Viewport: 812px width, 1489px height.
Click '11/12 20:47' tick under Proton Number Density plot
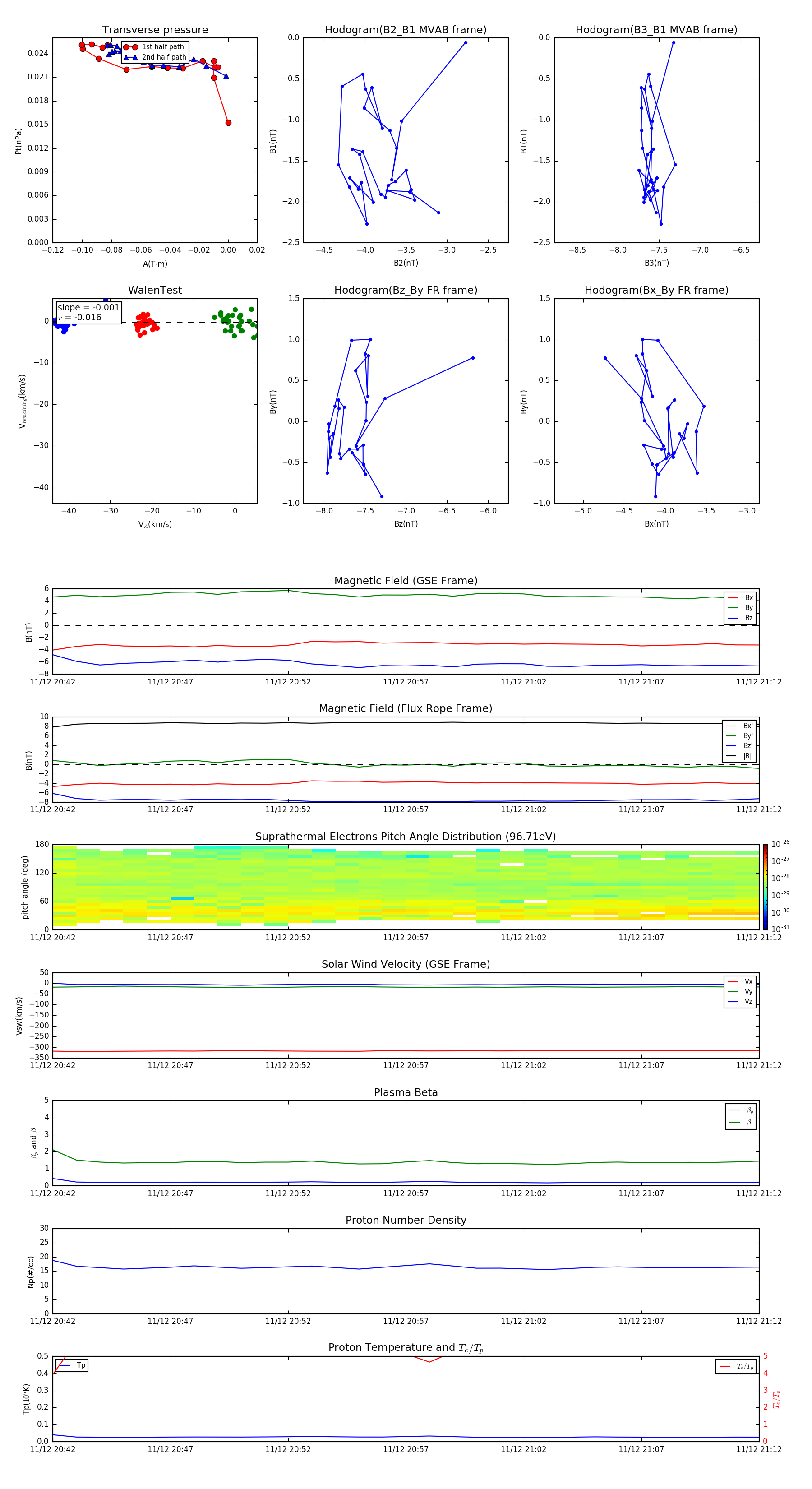171,1321
